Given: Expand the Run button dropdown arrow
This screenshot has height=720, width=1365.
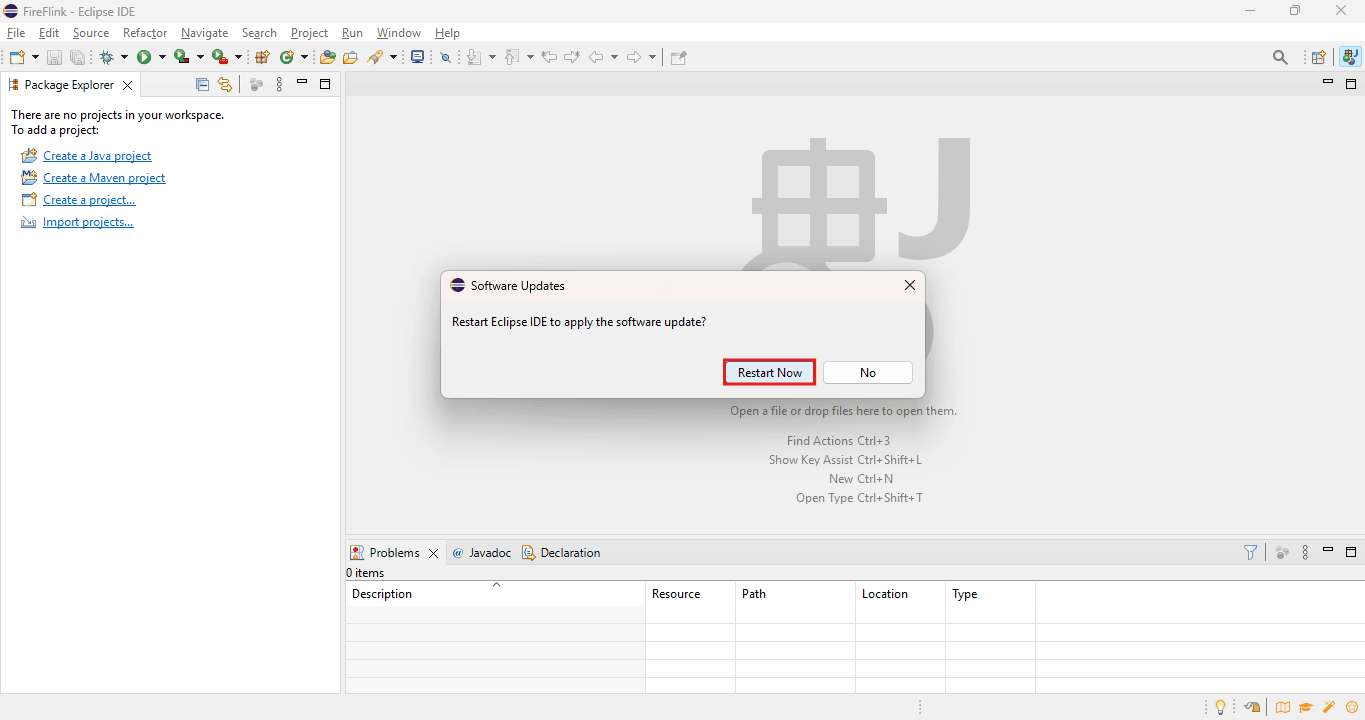Looking at the screenshot, I should pos(162,58).
